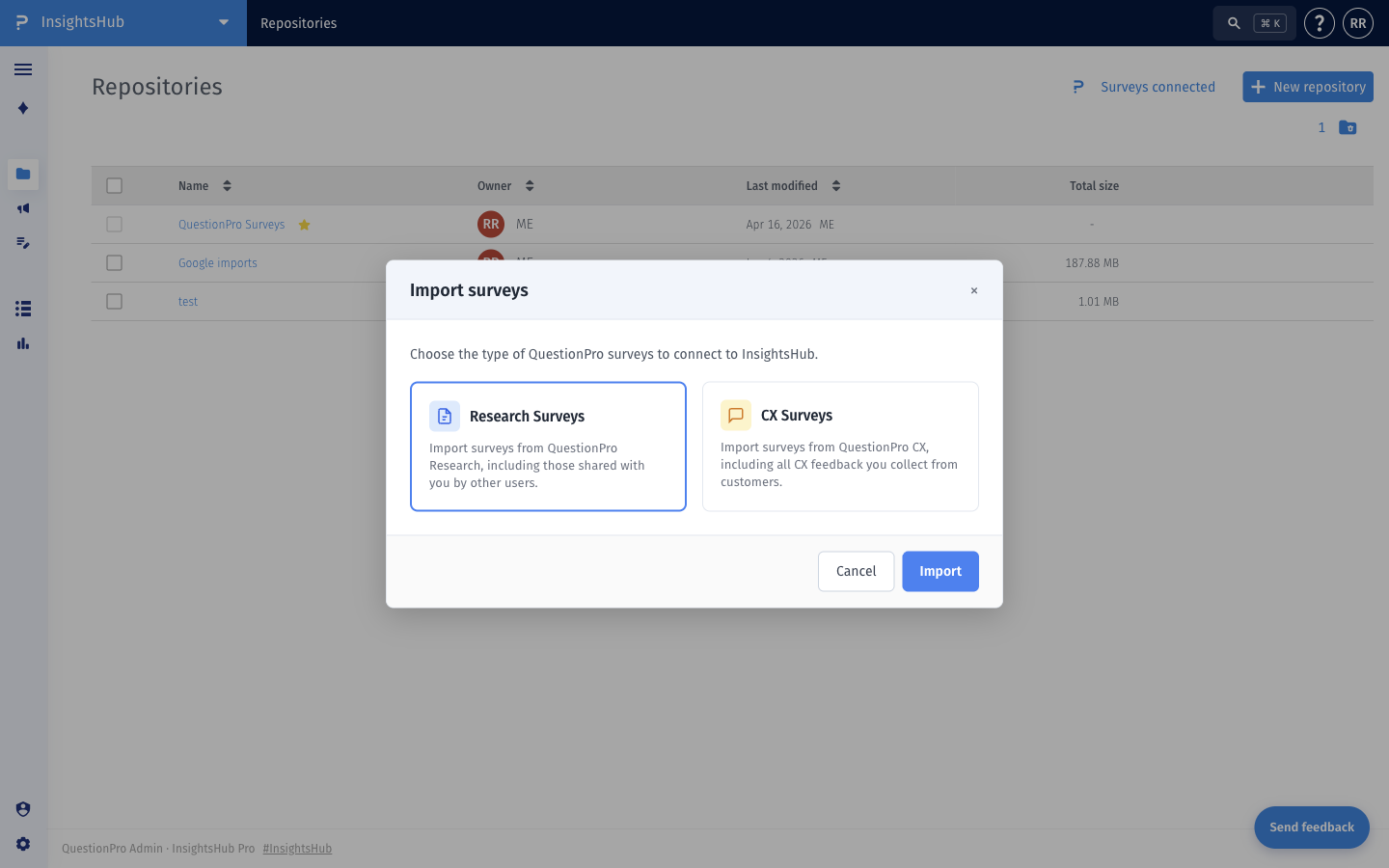Screen dimensions: 1389x868
Task: Open the archived folder icon next to 1
Action: coord(1348,127)
